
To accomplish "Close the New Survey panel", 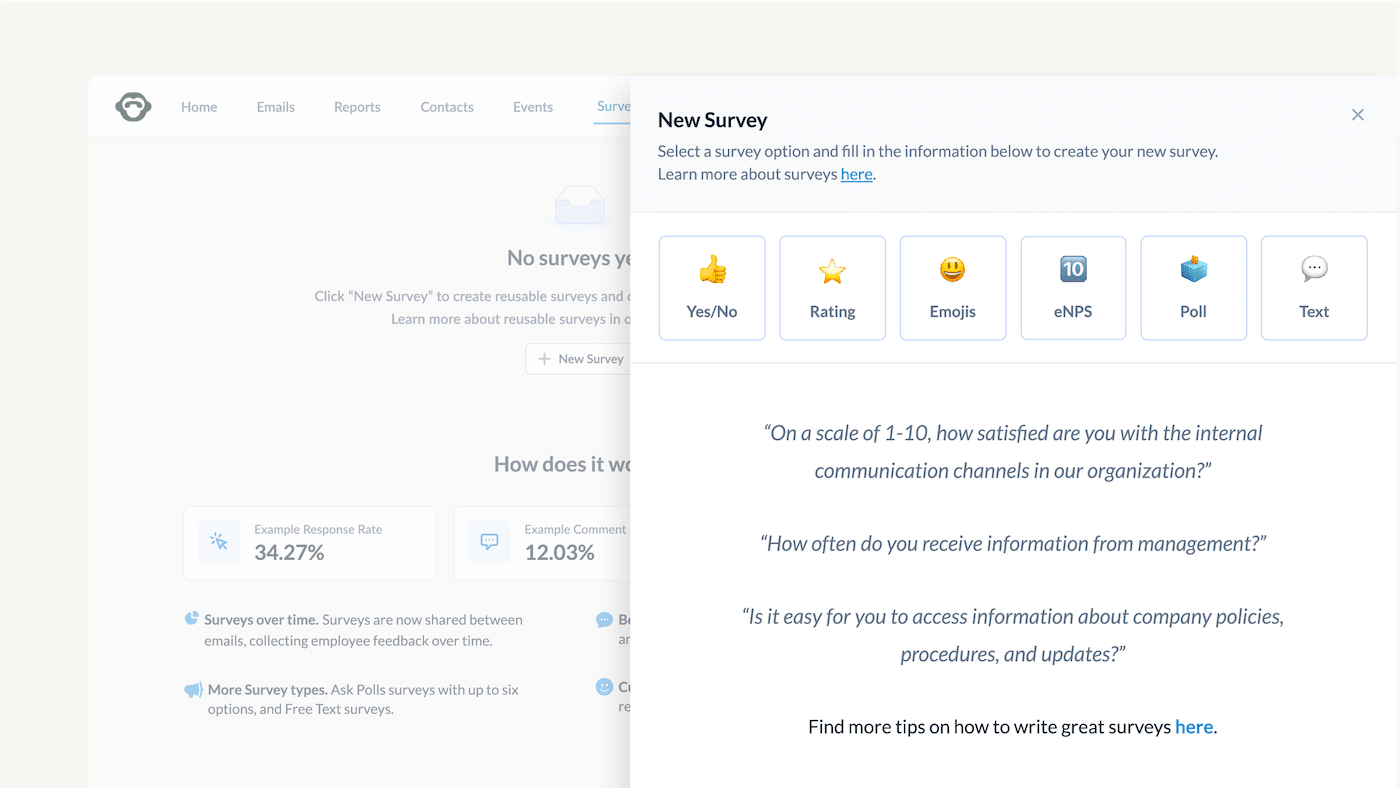I will [x=1358, y=115].
